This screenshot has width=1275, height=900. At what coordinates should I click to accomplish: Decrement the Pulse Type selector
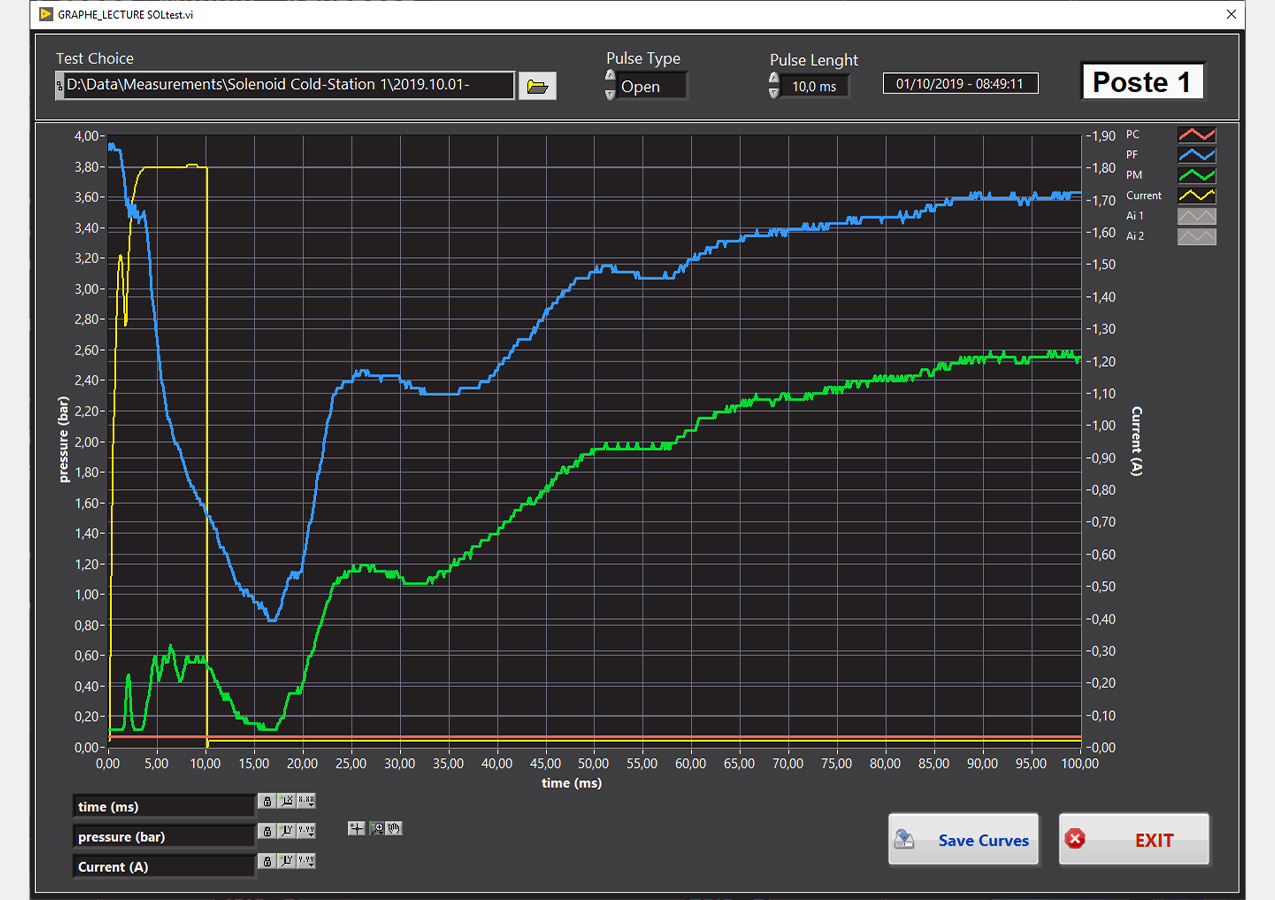610,94
